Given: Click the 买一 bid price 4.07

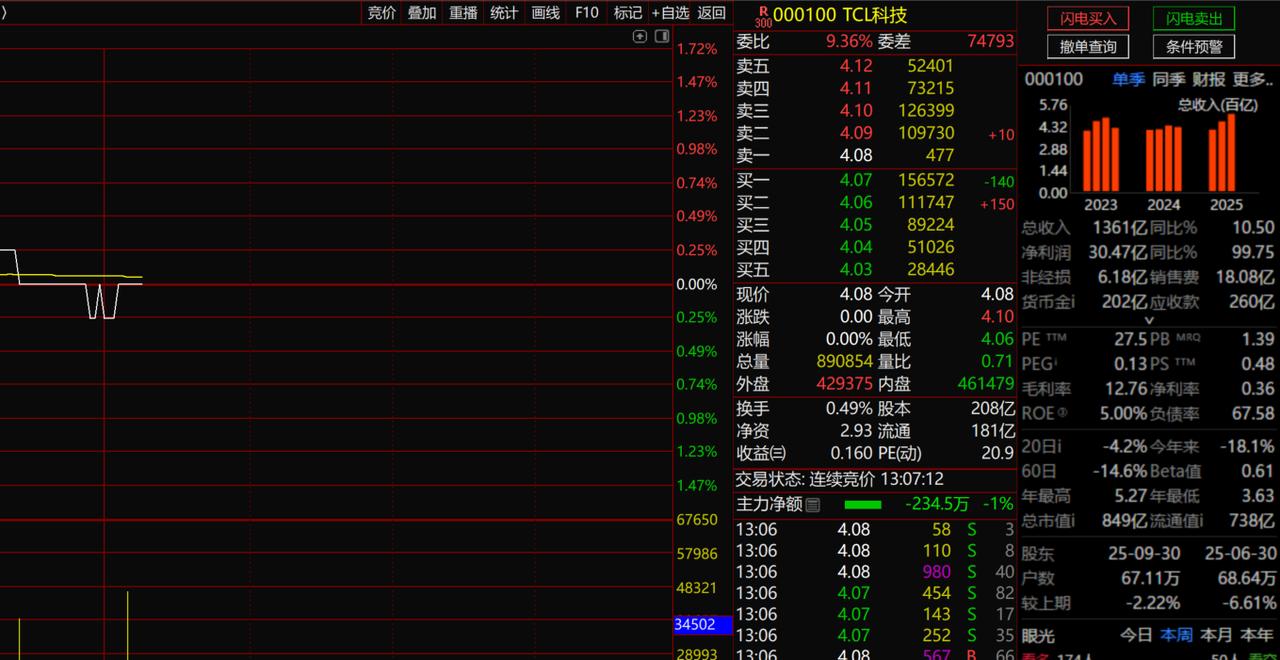Looking at the screenshot, I should point(855,180).
